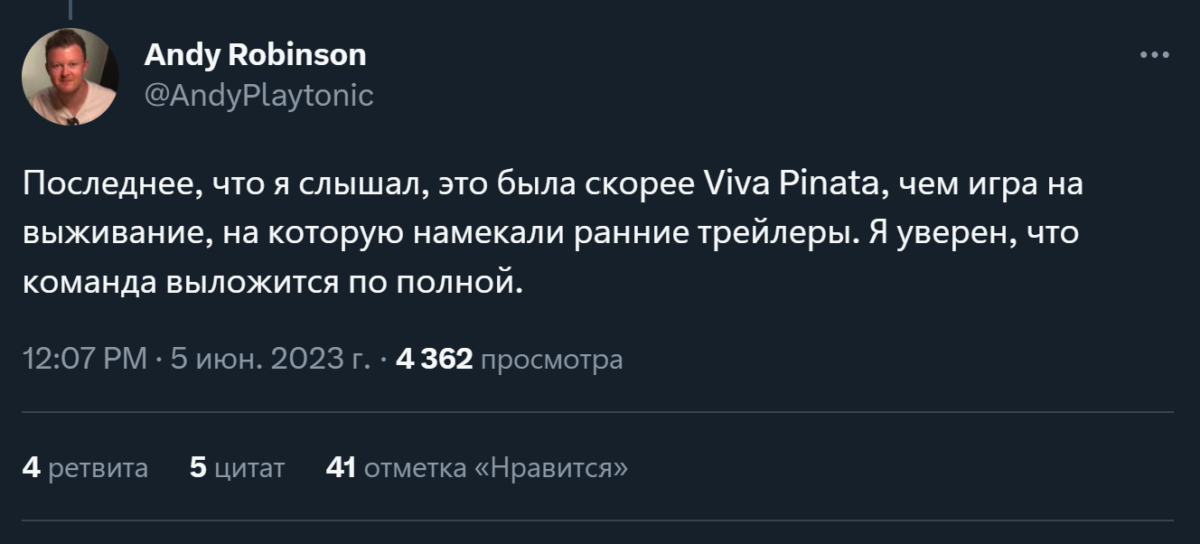The image size is (1200, 544).
Task: Show the 41 отметка «Нравится» list
Action: point(477,467)
